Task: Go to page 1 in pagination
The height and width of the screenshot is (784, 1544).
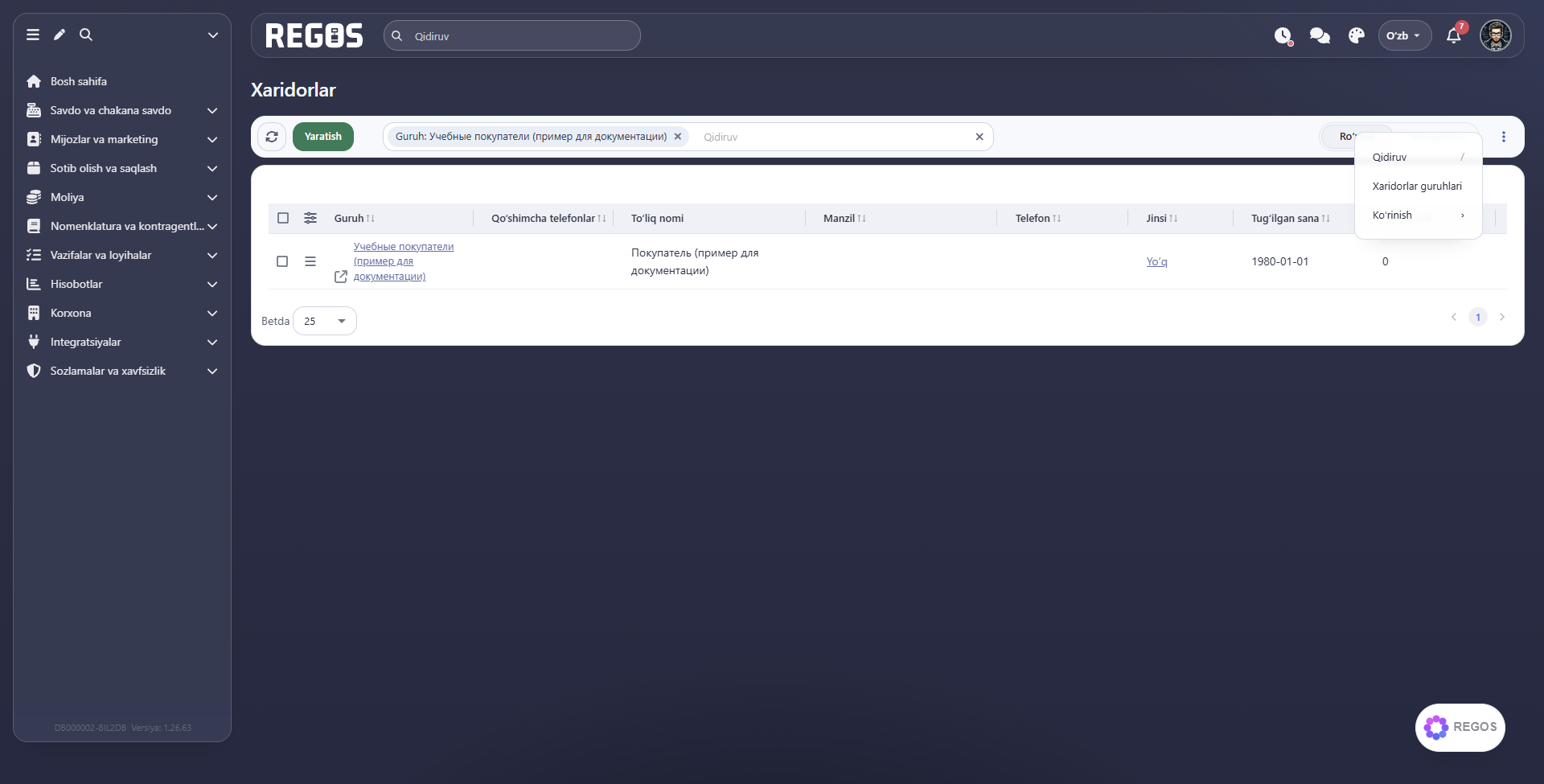Action: pos(1478,317)
